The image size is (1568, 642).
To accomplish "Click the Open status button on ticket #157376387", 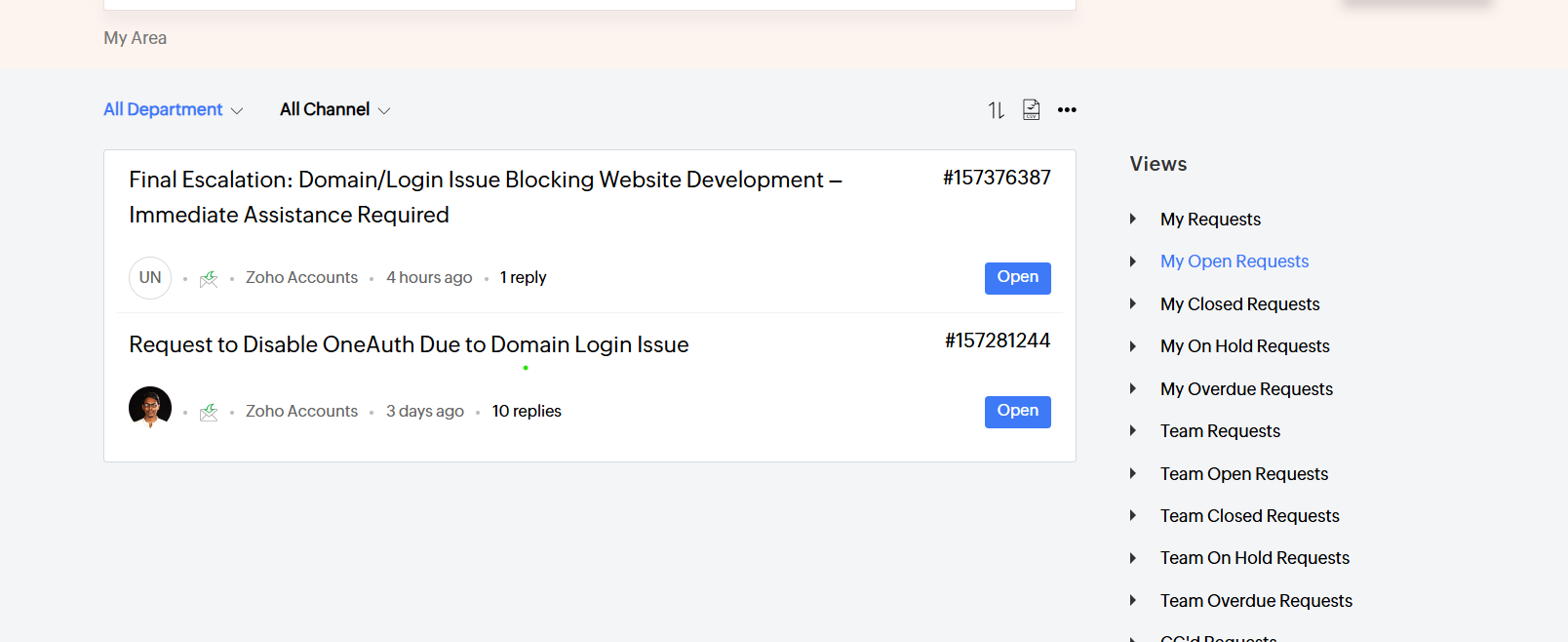I will click(x=1017, y=278).
